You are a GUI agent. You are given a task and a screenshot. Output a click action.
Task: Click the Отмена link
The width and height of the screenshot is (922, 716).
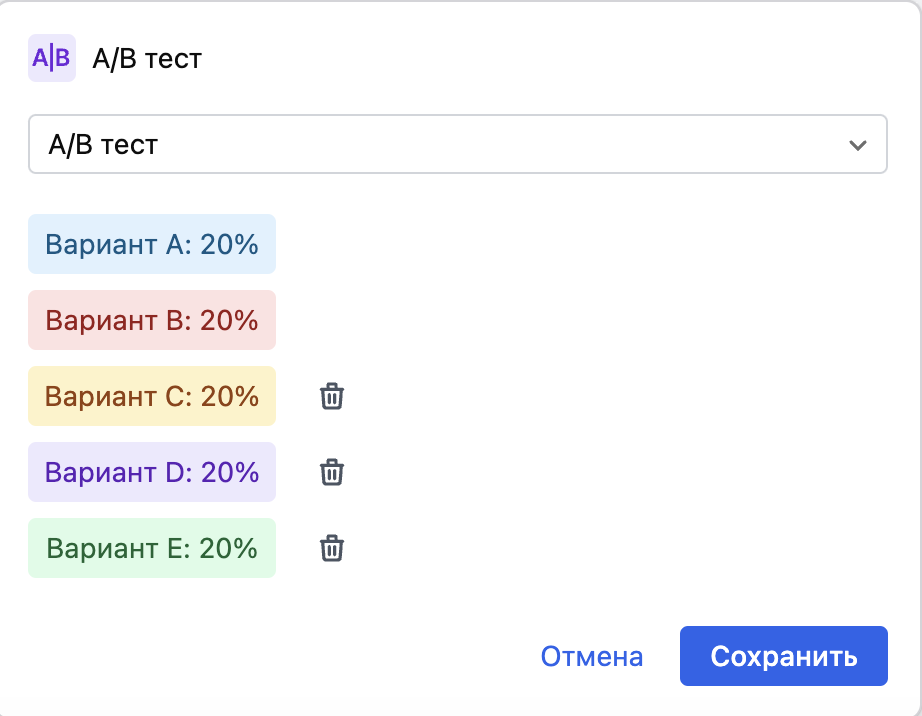pyautogui.click(x=591, y=656)
